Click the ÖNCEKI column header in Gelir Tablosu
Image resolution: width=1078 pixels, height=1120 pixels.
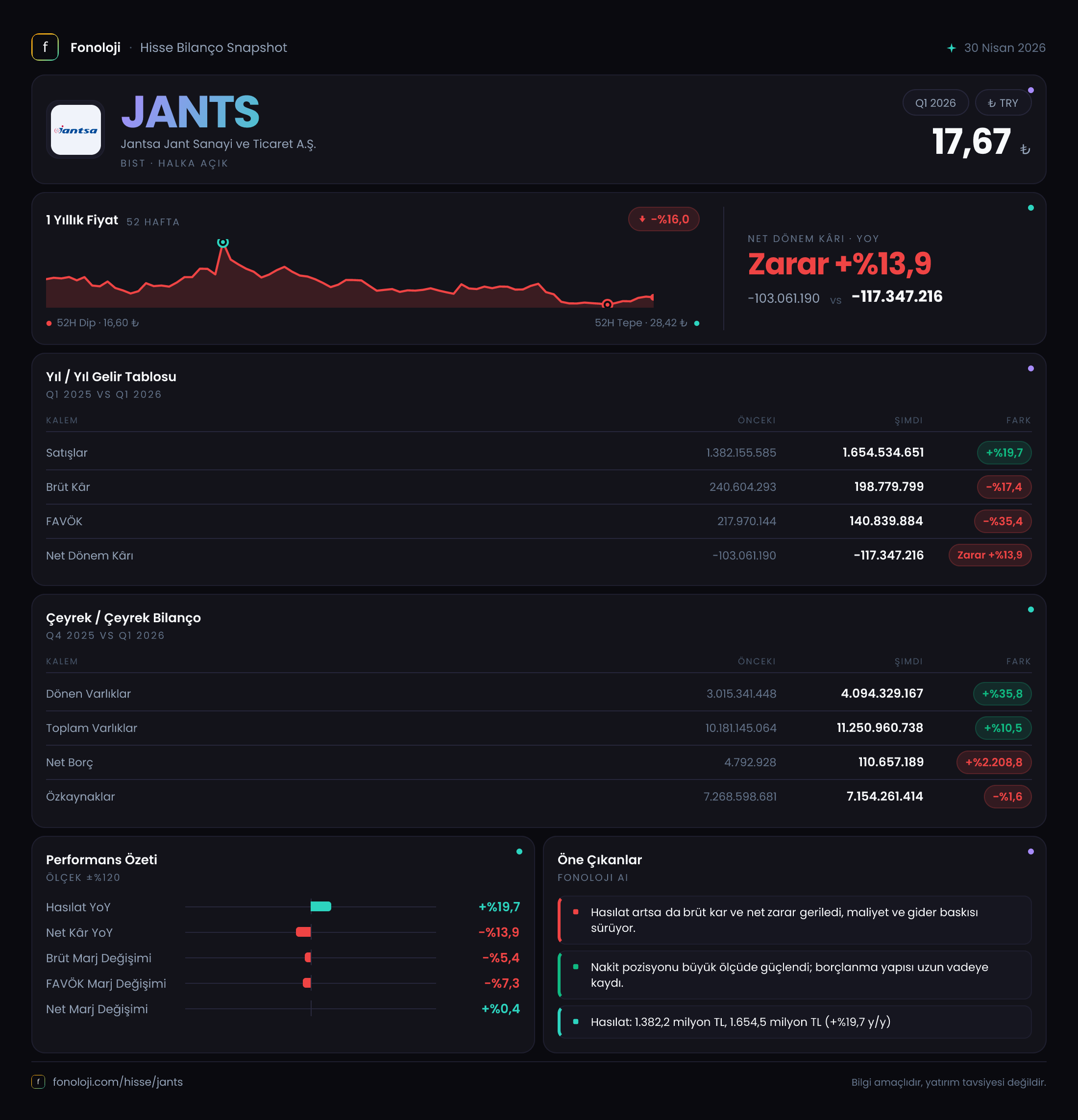point(756,420)
